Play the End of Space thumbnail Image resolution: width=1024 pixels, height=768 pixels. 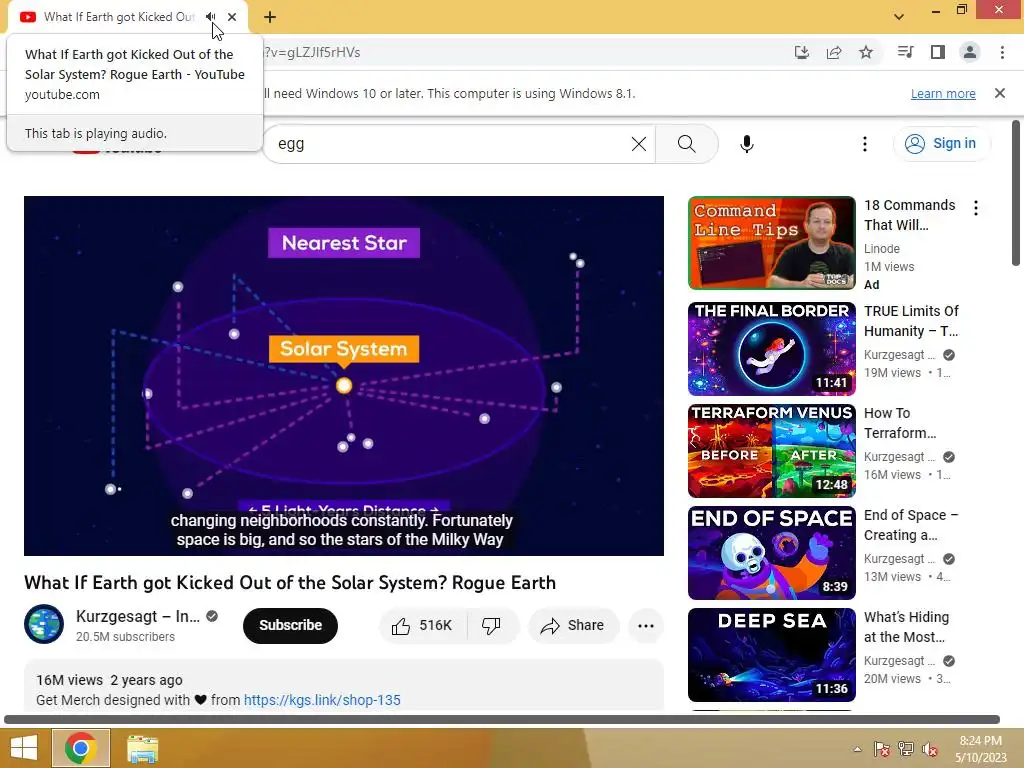tap(771, 552)
